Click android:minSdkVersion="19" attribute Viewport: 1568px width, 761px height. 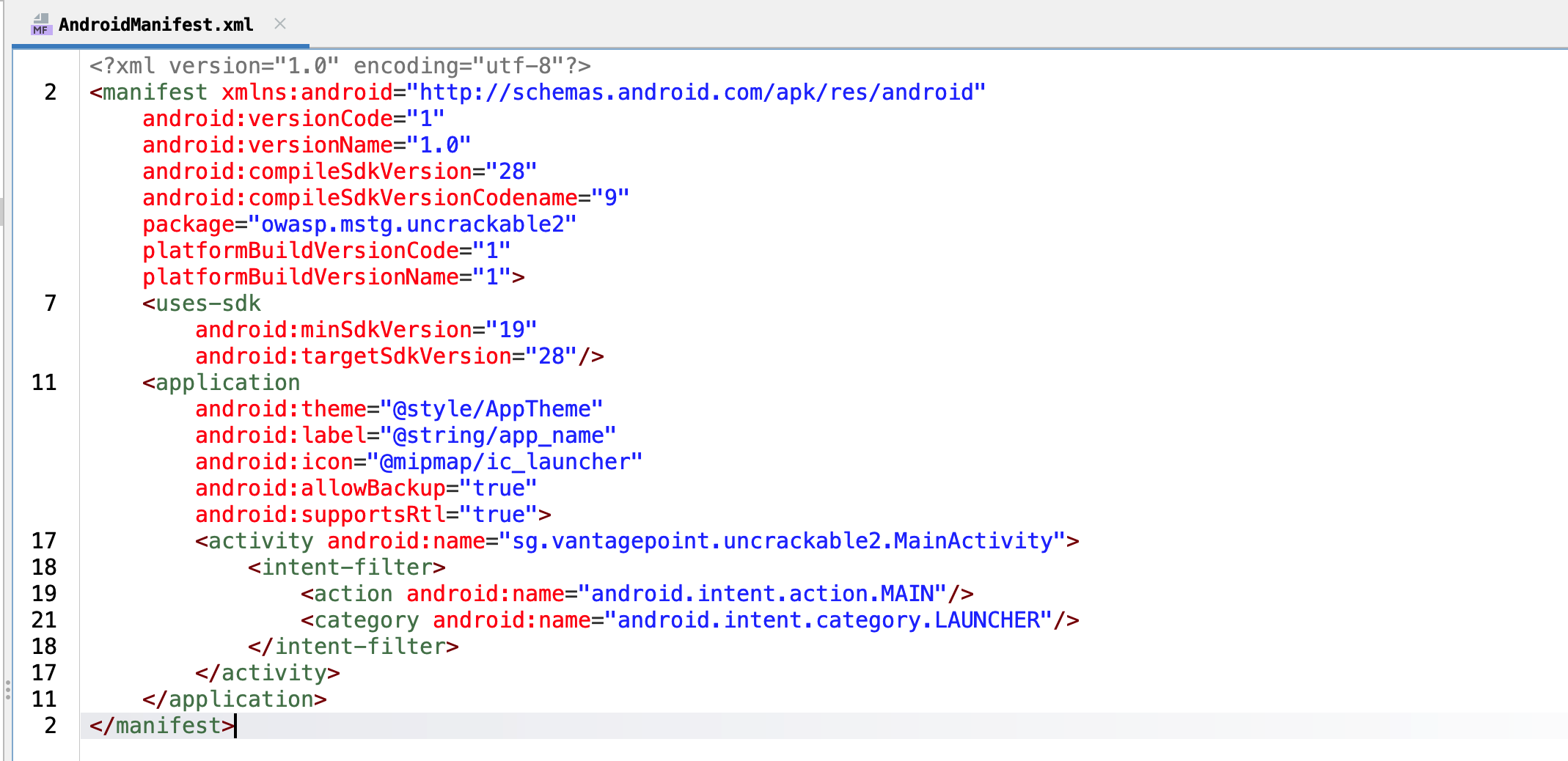click(366, 330)
